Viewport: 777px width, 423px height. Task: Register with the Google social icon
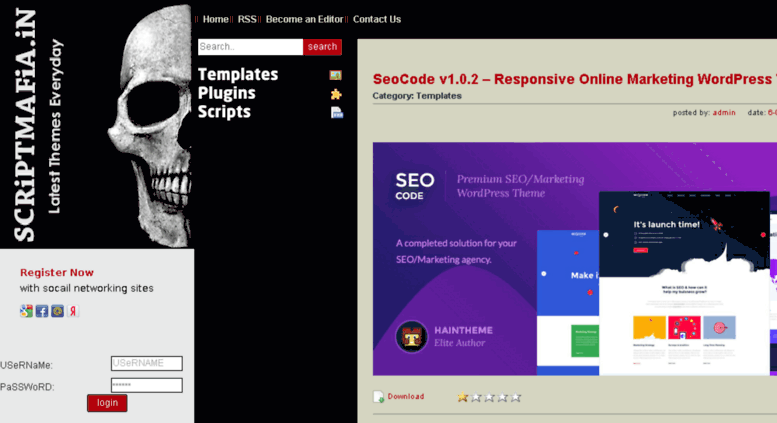[26, 311]
